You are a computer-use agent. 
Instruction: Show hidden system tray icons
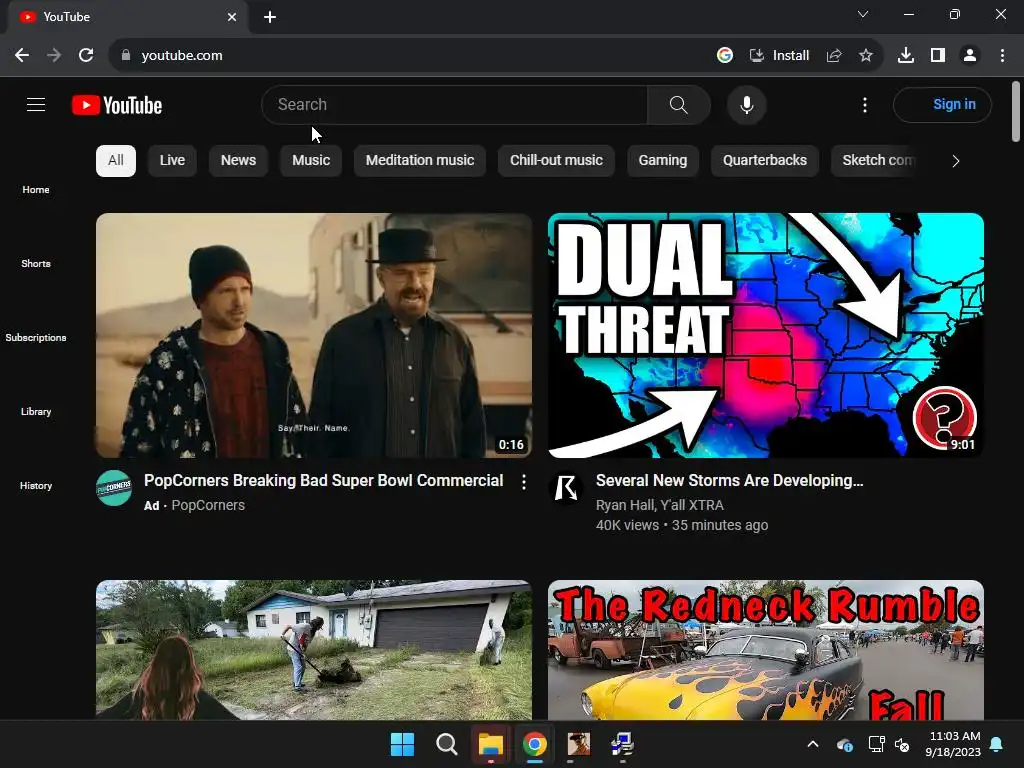coord(813,744)
